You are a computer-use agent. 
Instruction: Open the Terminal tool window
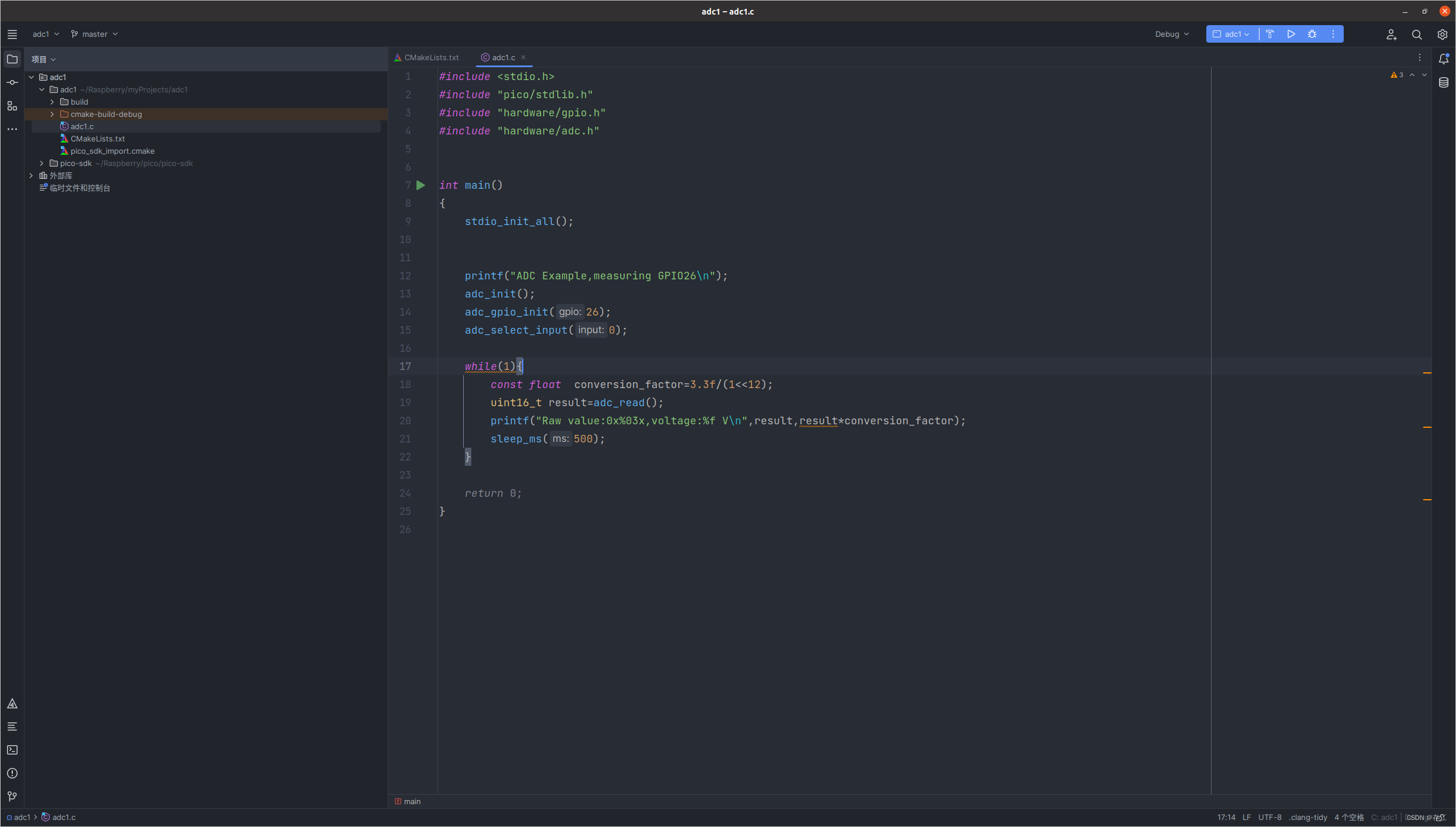click(12, 750)
